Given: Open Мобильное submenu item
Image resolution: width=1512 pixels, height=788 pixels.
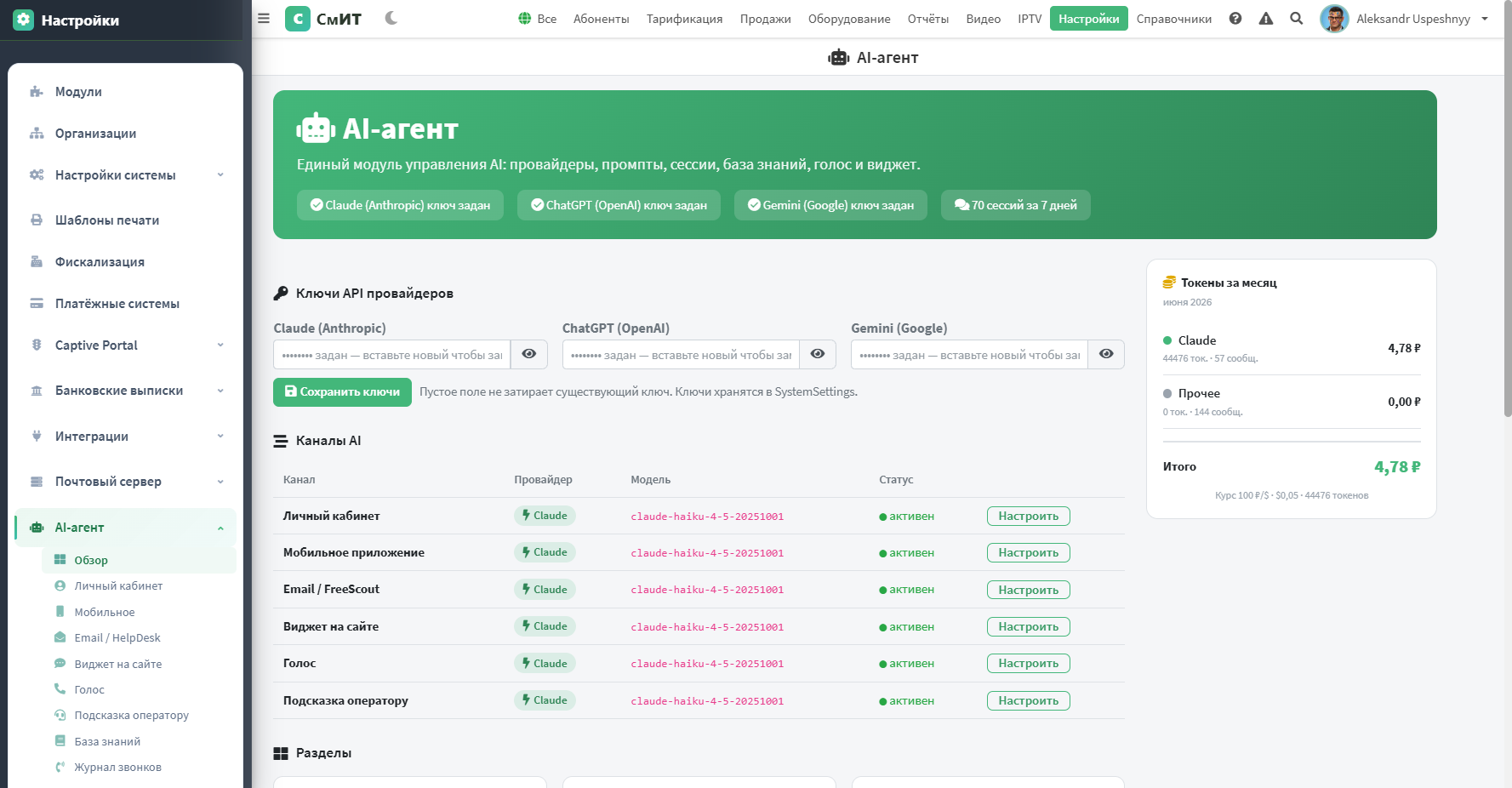Looking at the screenshot, I should (x=139, y=612).
